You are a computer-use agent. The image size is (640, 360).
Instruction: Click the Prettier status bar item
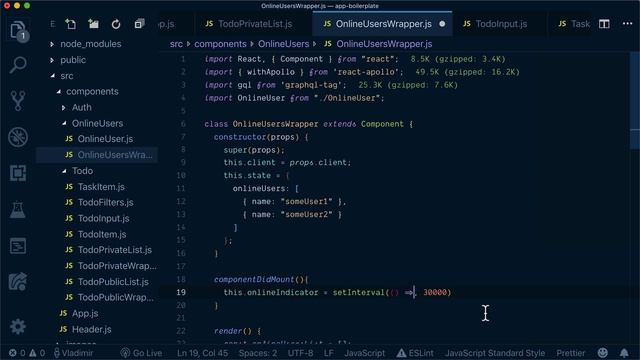[x=571, y=353]
